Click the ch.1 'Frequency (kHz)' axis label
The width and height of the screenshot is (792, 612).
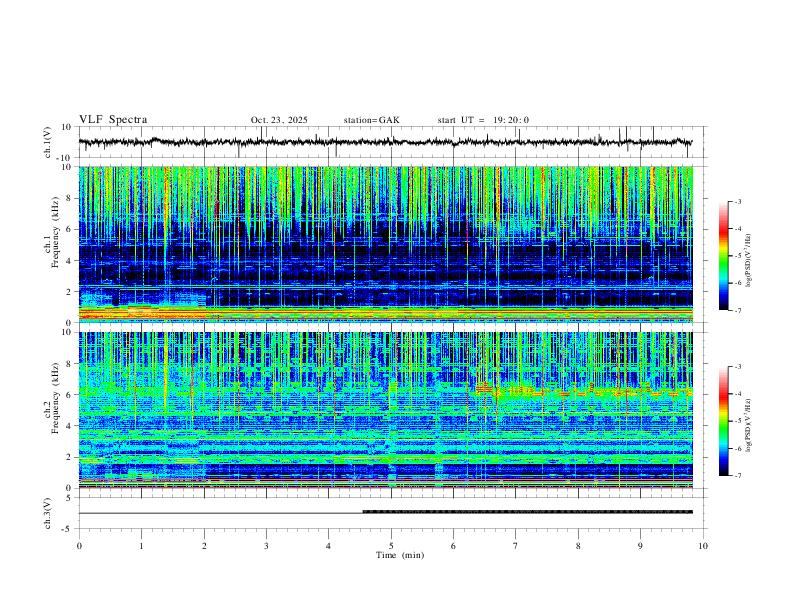(55, 230)
